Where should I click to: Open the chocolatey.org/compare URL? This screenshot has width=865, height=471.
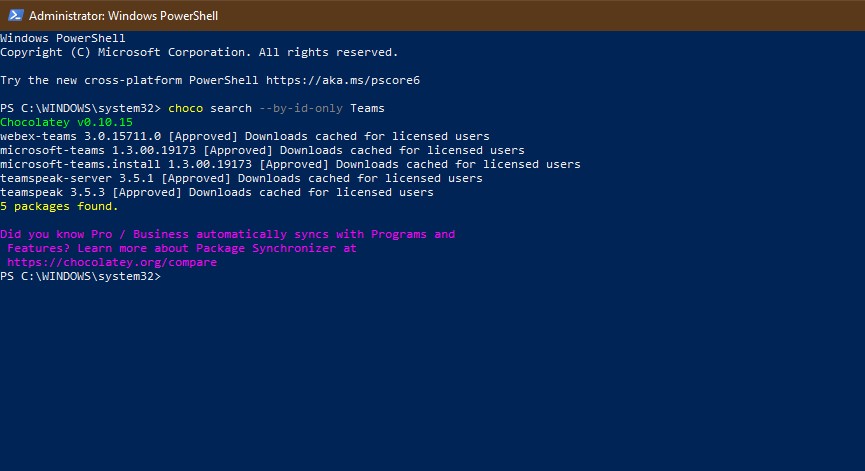point(112,263)
